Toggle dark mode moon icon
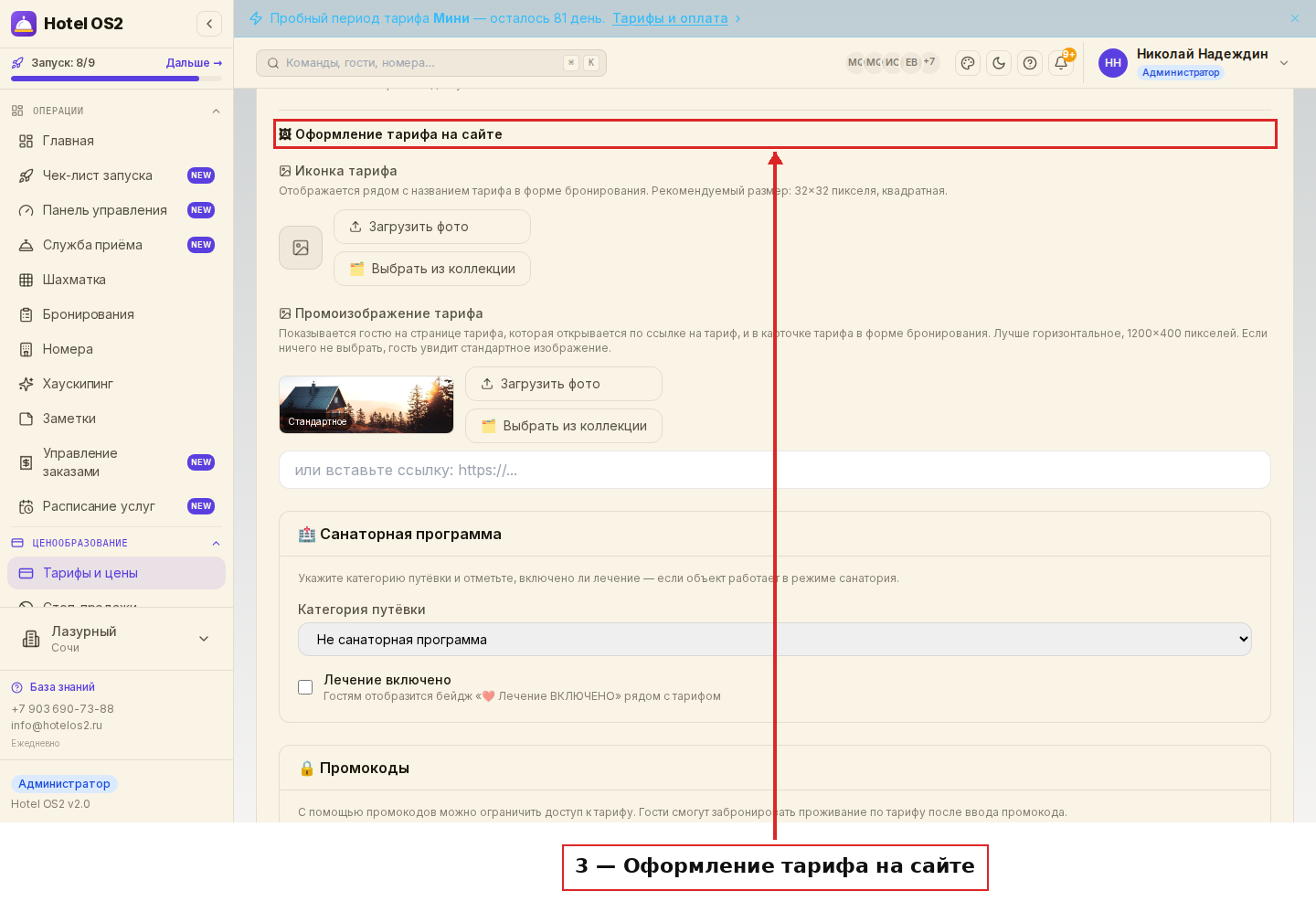This screenshot has width=1316, height=912. 999,63
